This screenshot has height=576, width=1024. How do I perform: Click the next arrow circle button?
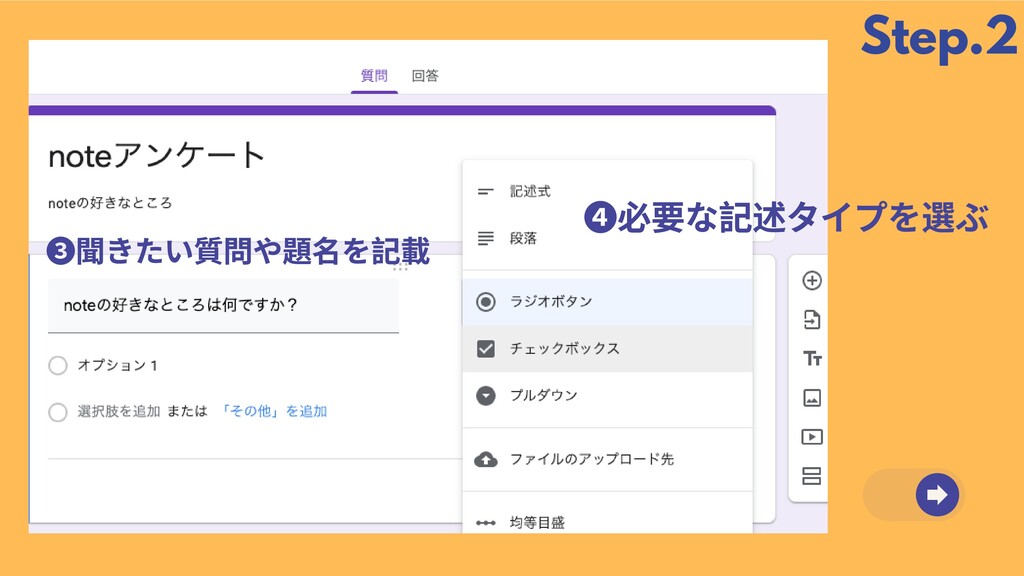(x=937, y=494)
